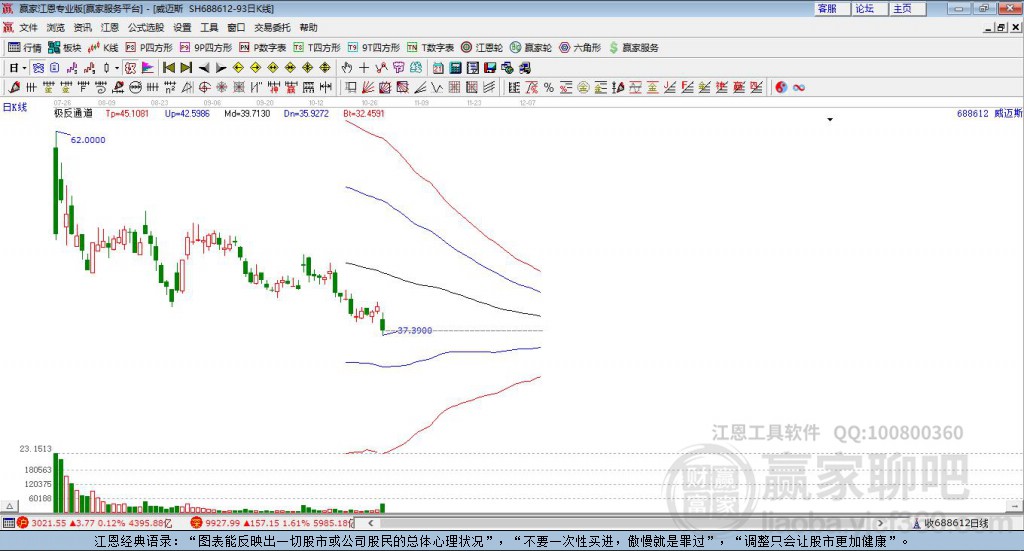Open the 公式选股 menu
This screenshot has width=1024, height=551.
(146, 27)
